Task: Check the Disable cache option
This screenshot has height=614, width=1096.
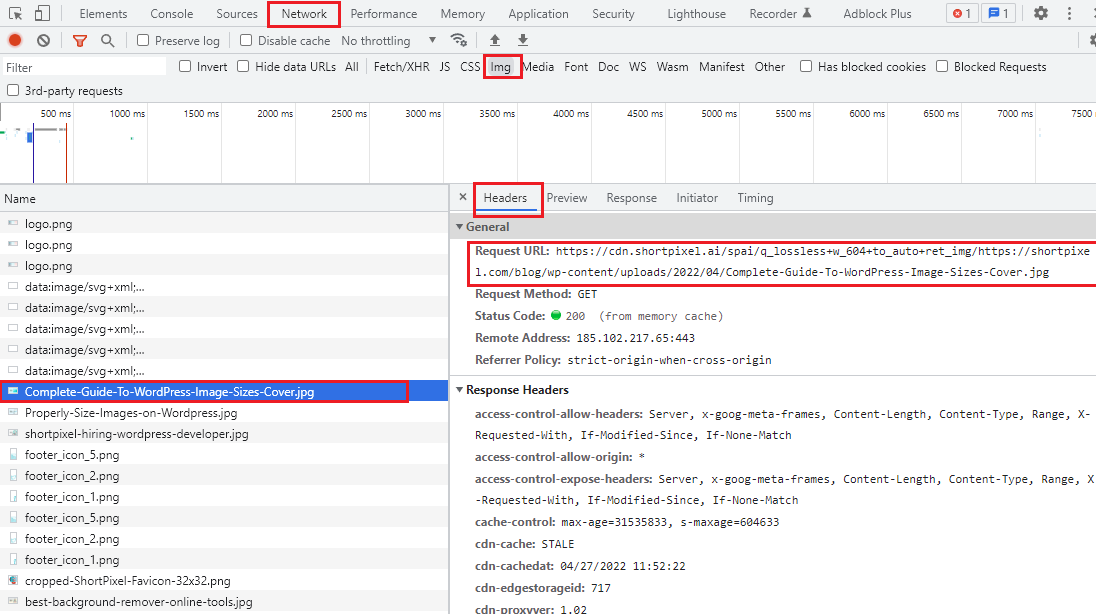Action: pos(246,41)
